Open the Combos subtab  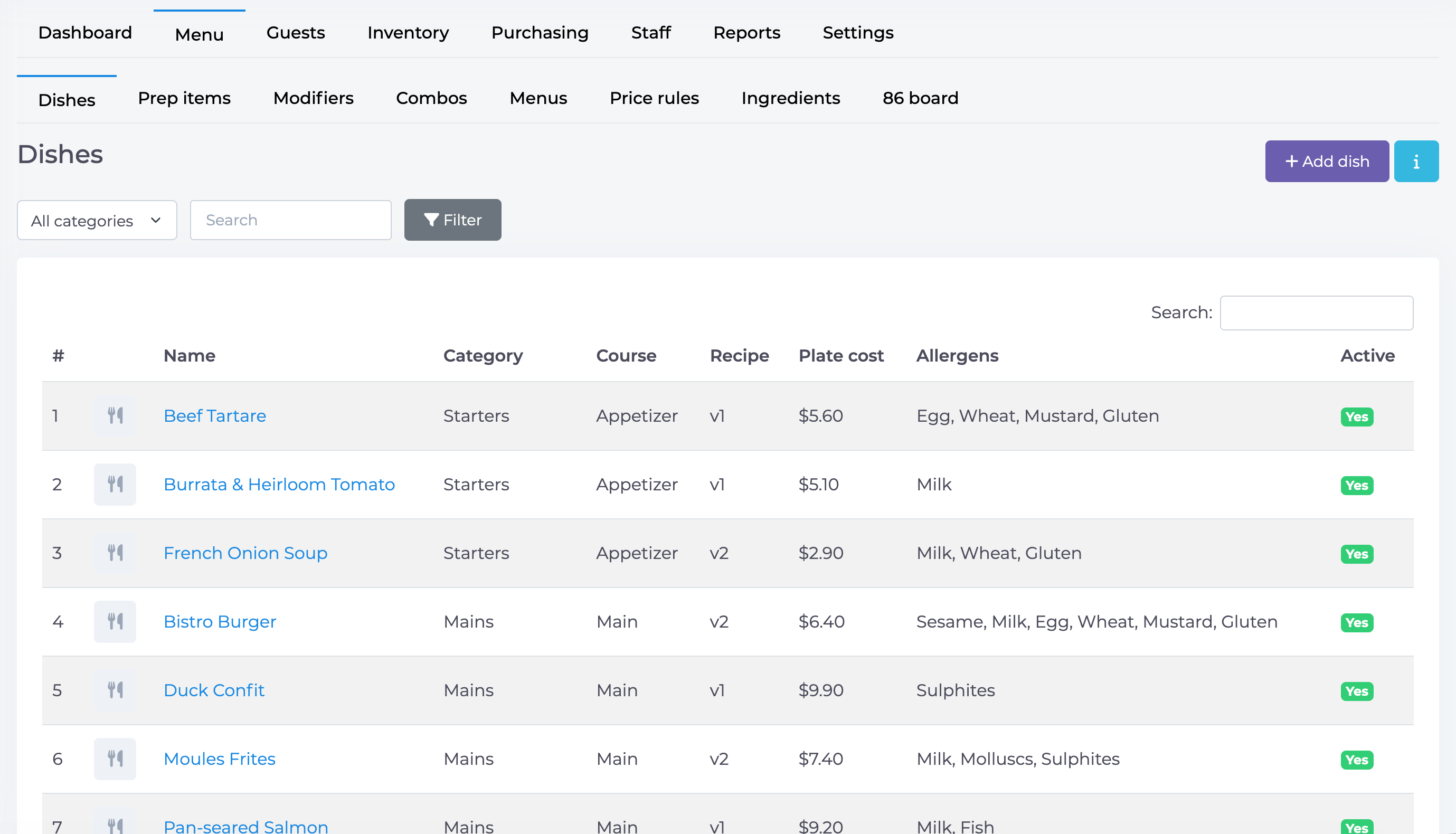coord(431,99)
